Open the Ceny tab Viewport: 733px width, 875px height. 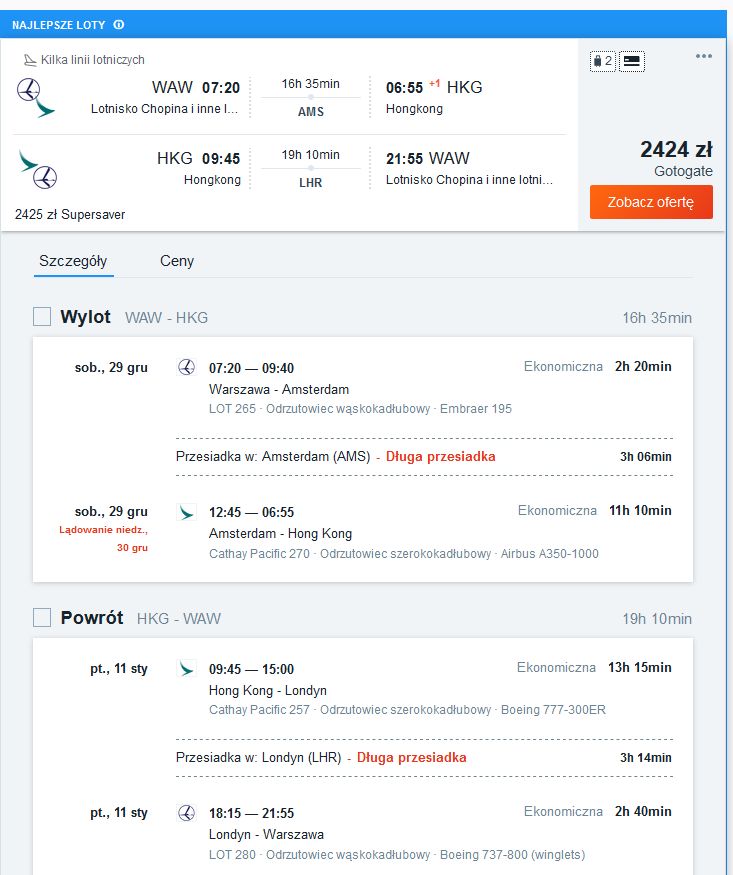coord(177,261)
